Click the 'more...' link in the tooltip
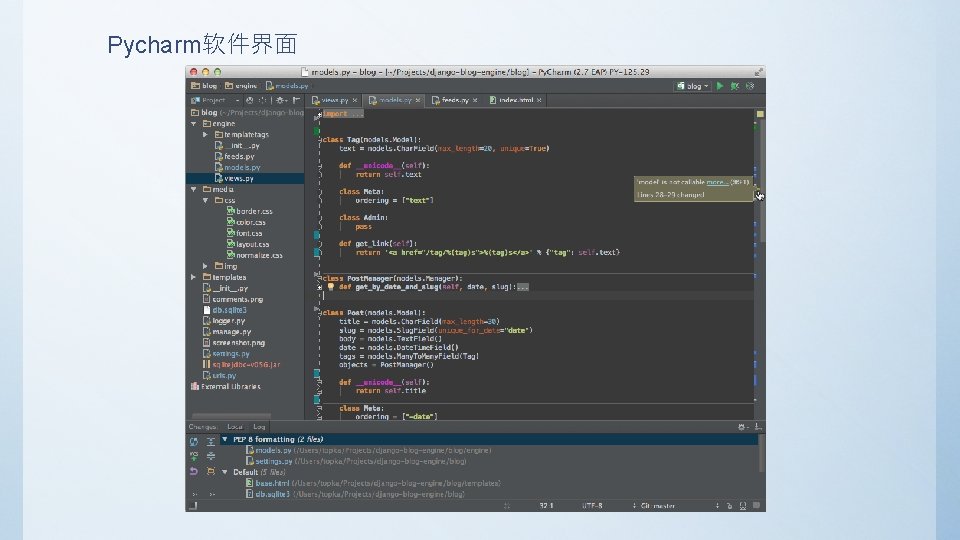 pos(717,182)
